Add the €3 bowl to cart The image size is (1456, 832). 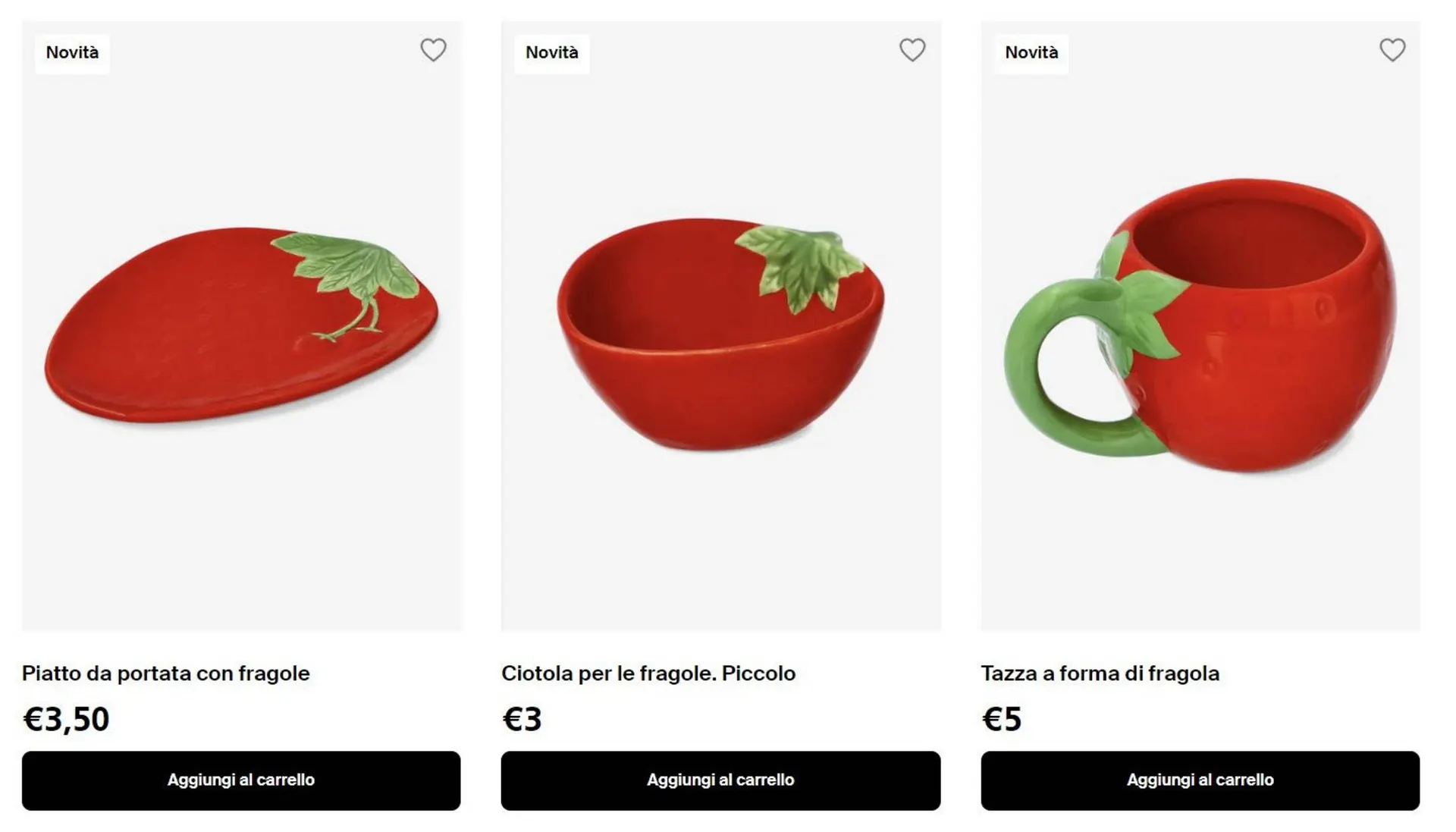tap(720, 780)
